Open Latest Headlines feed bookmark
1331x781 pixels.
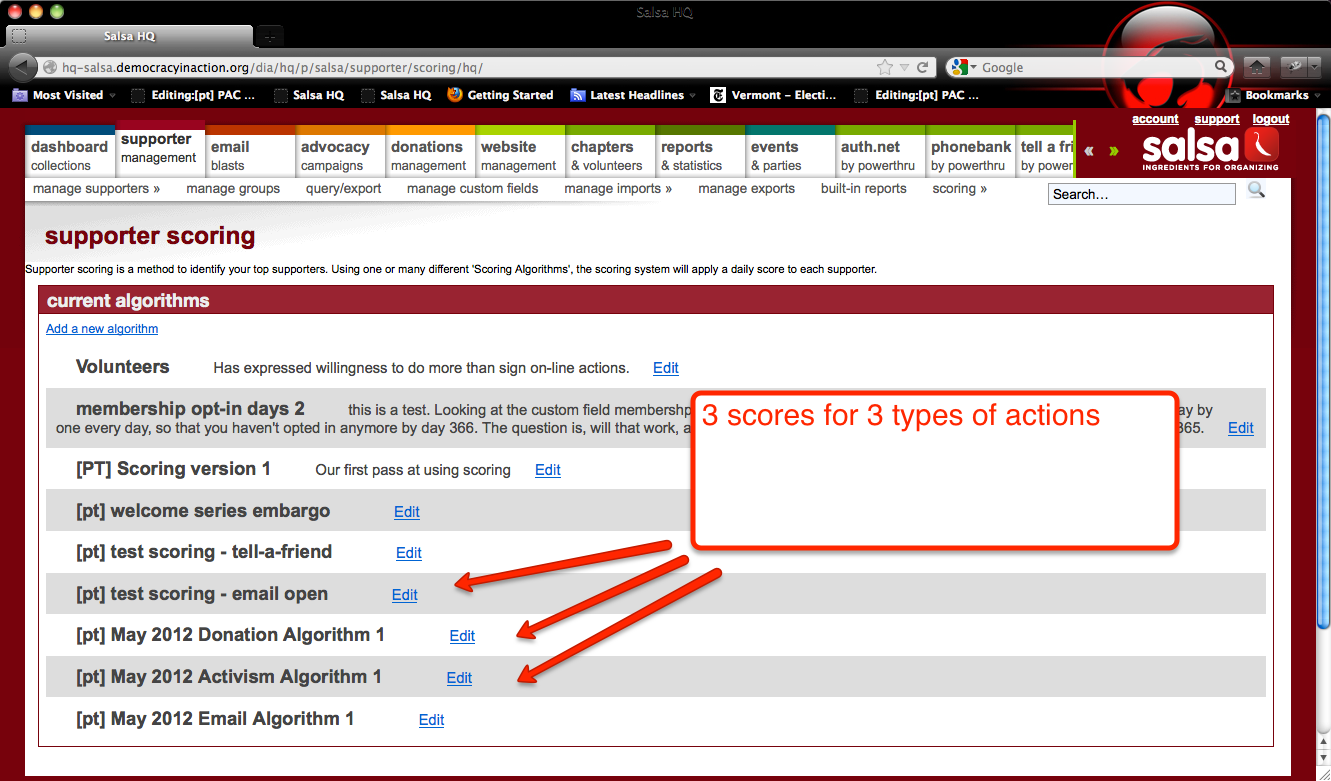634,95
